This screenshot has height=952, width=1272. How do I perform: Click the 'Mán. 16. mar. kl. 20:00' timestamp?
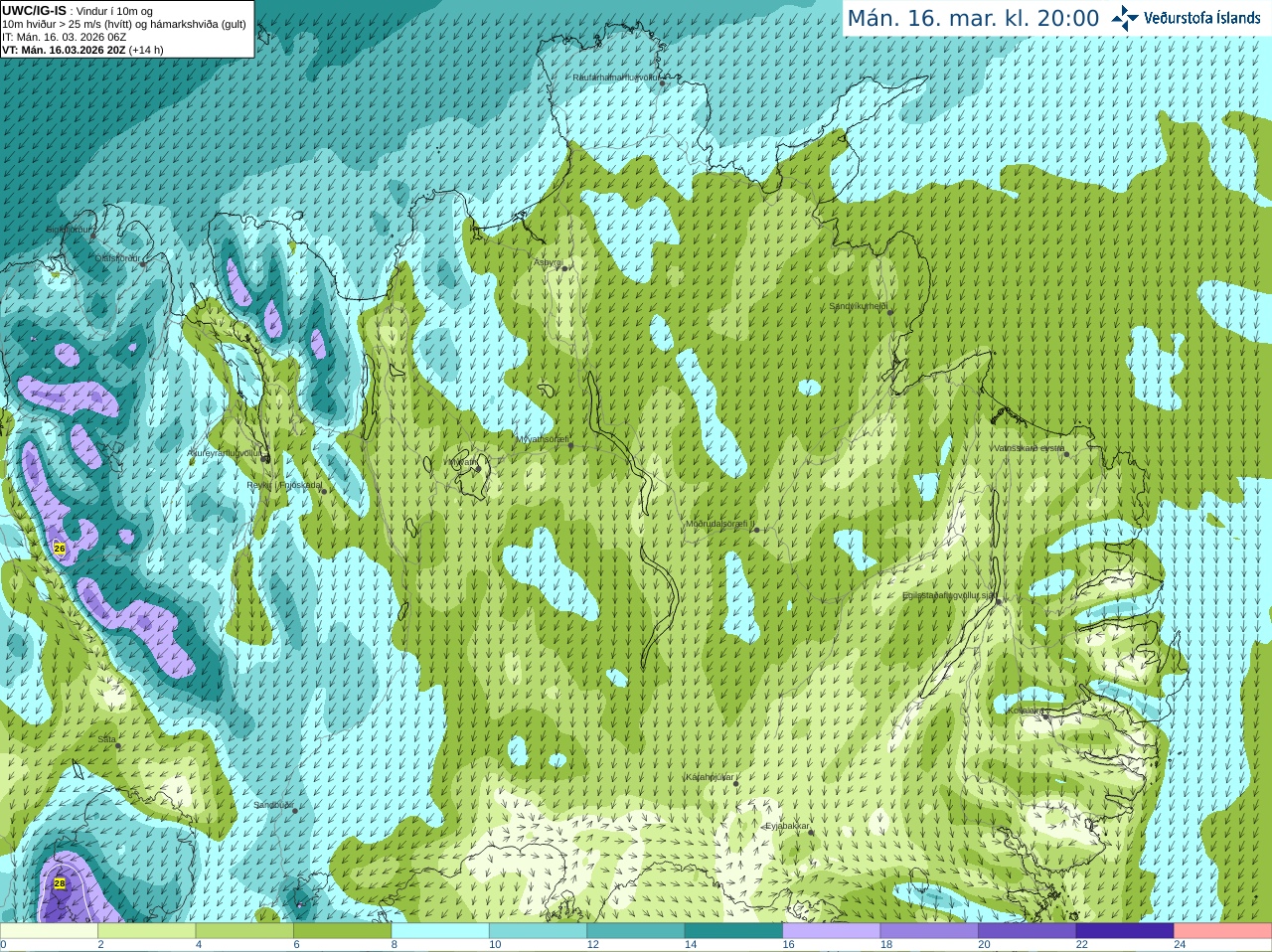tap(973, 18)
